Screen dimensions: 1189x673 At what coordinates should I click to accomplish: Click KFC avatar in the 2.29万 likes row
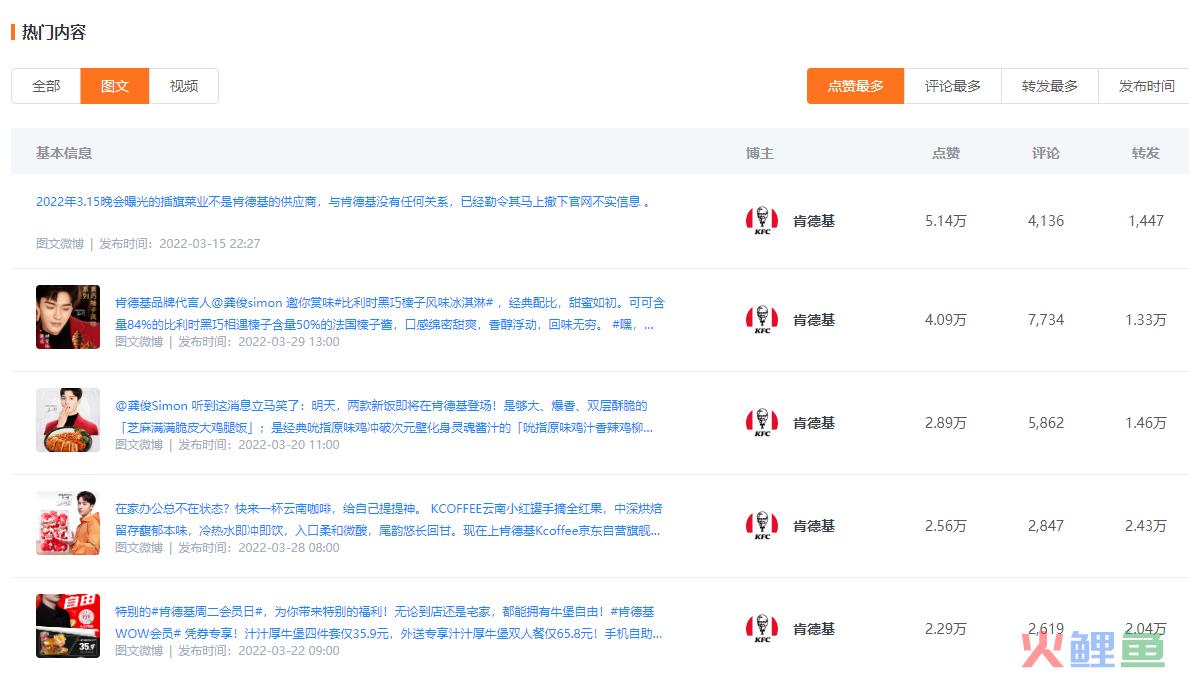761,629
